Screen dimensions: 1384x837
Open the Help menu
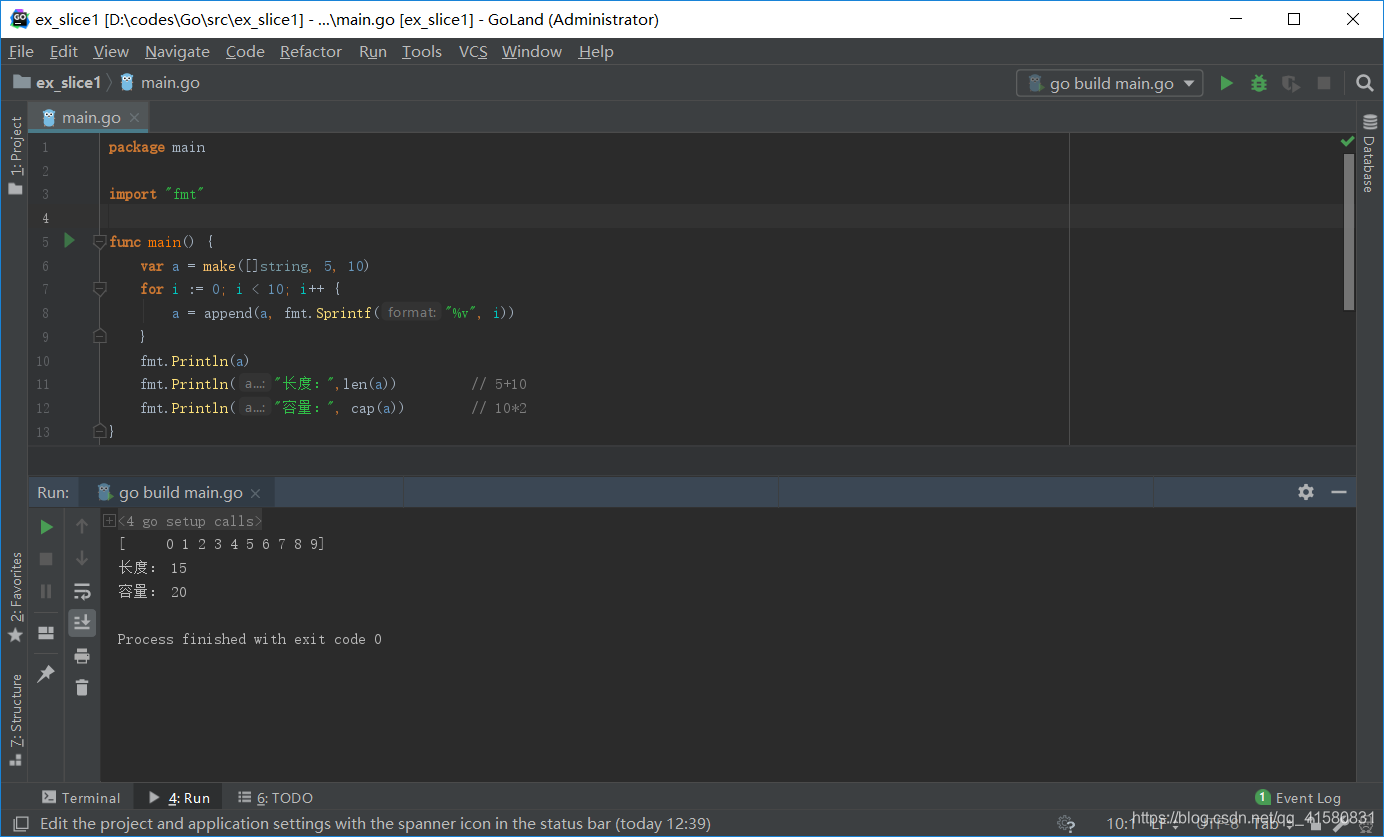point(596,51)
